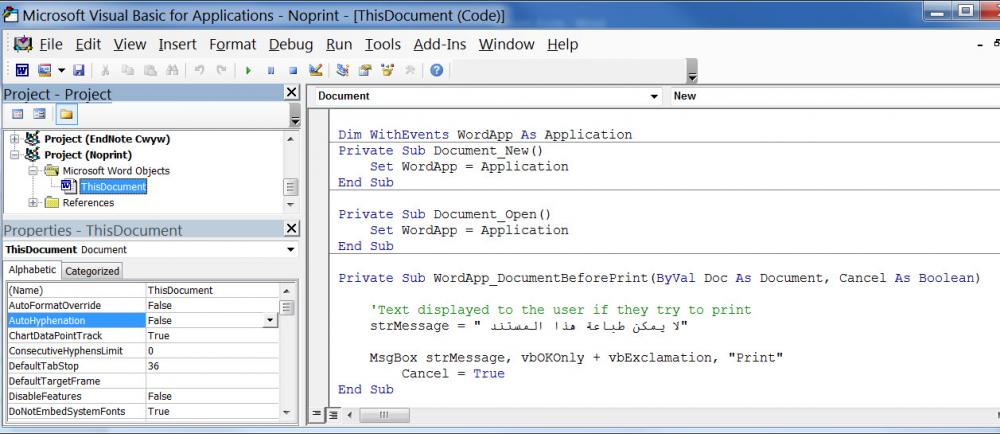The height and width of the screenshot is (434, 1000).
Task: Select the ChartDataPointTrack property row
Action: coord(143,336)
